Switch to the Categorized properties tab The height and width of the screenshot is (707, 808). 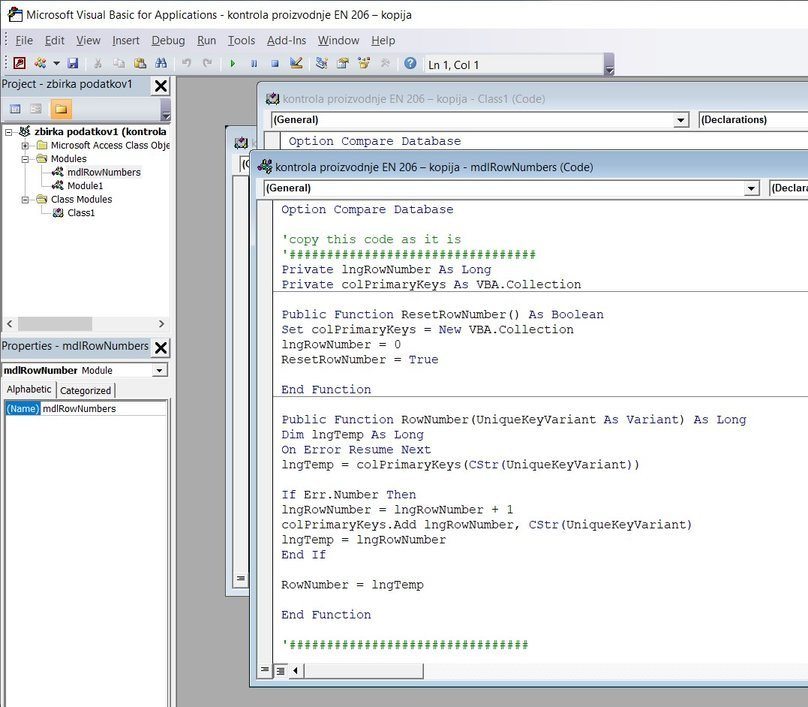[86, 390]
